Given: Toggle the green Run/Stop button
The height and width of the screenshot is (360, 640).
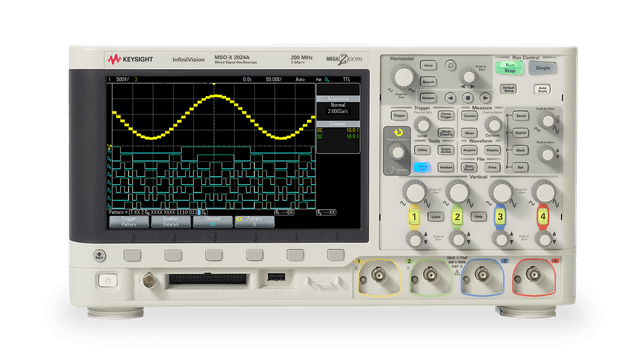Looking at the screenshot, I should tap(509, 67).
